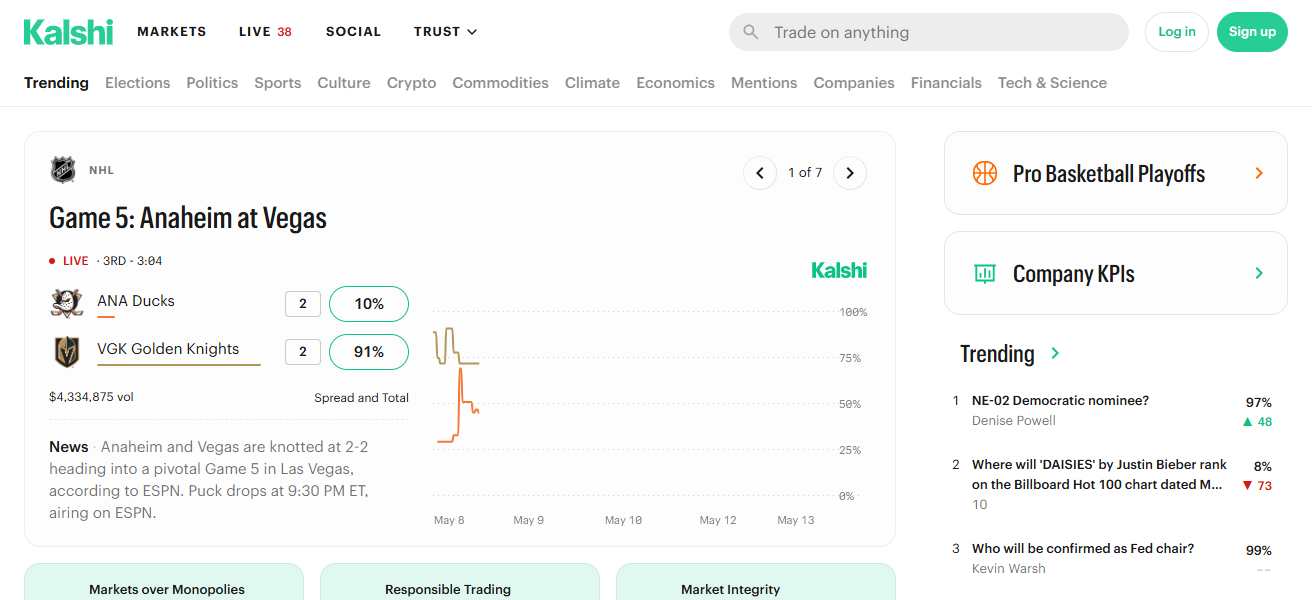1312x600 pixels.
Task: Open Spread and Total link
Action: tap(361, 398)
